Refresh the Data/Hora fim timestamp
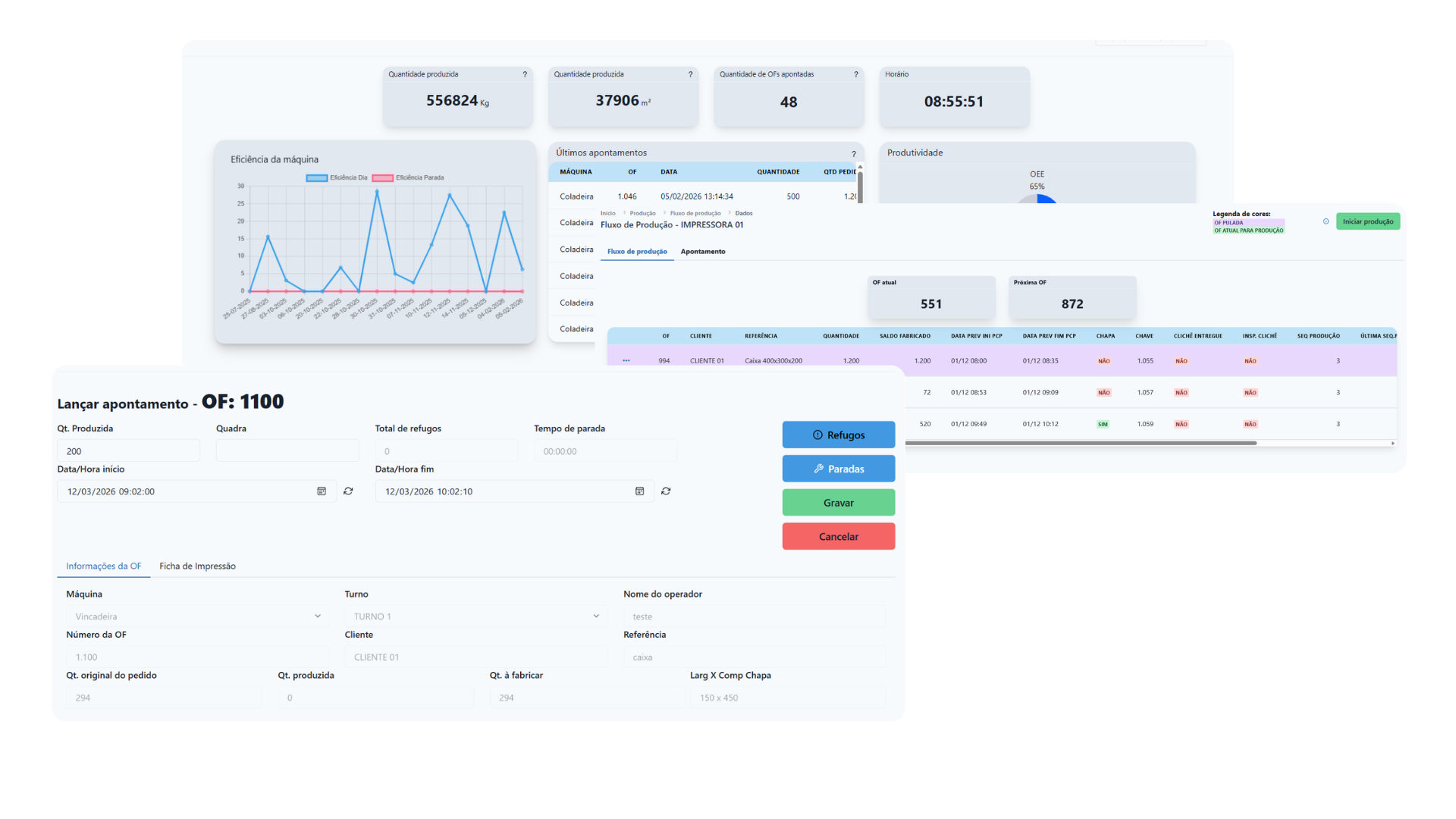The image size is (1456, 819). tap(666, 491)
